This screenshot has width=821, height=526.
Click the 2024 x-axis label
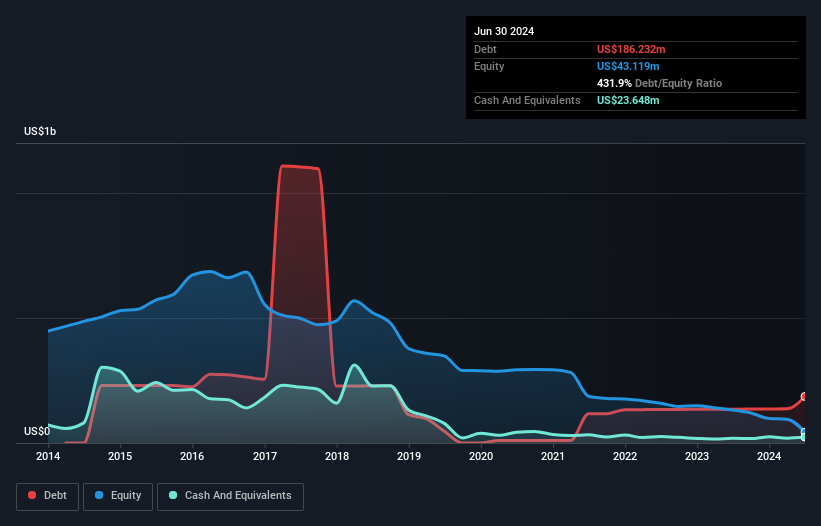769,456
